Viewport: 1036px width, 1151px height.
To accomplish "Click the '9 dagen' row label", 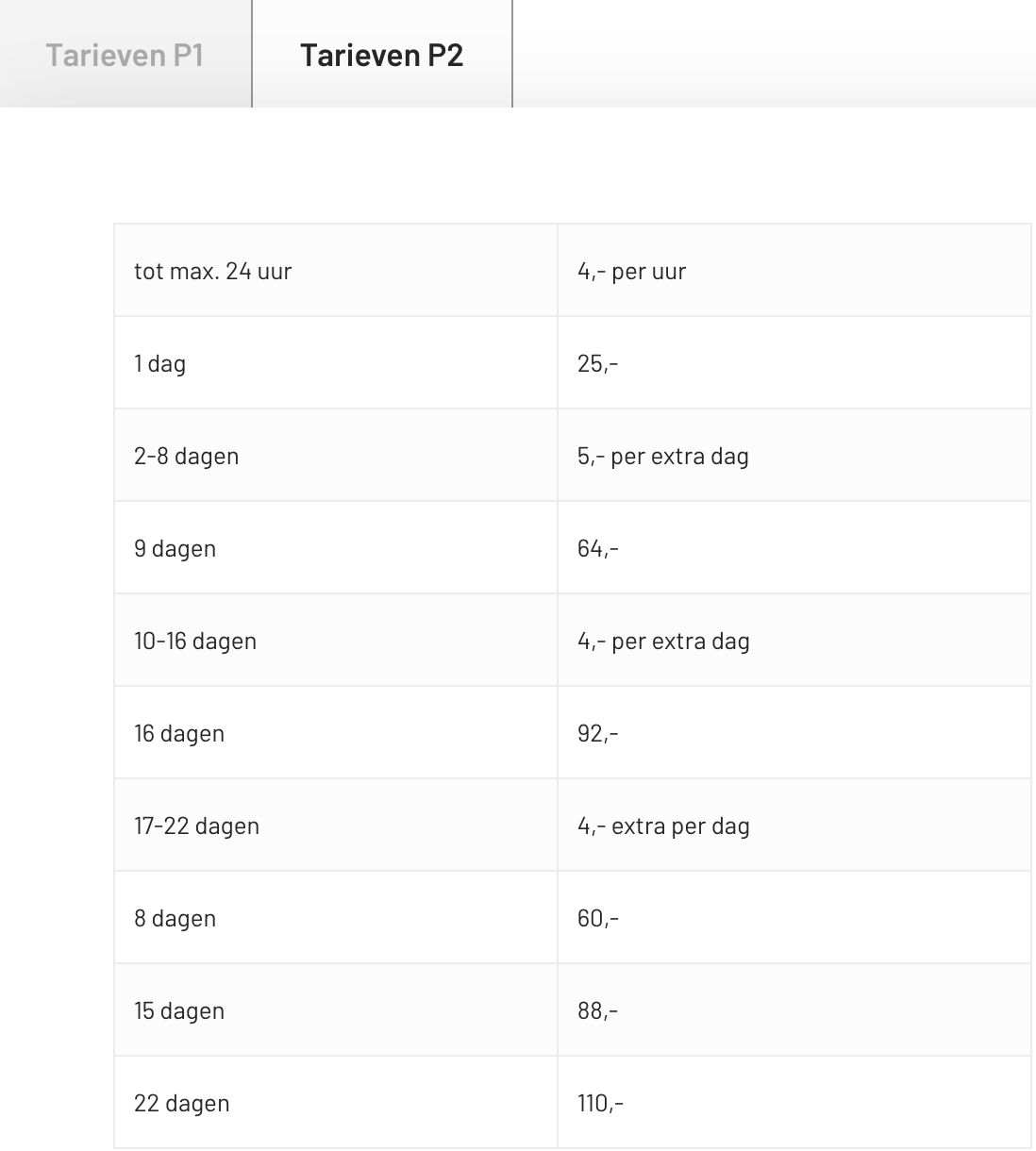I will (336, 548).
